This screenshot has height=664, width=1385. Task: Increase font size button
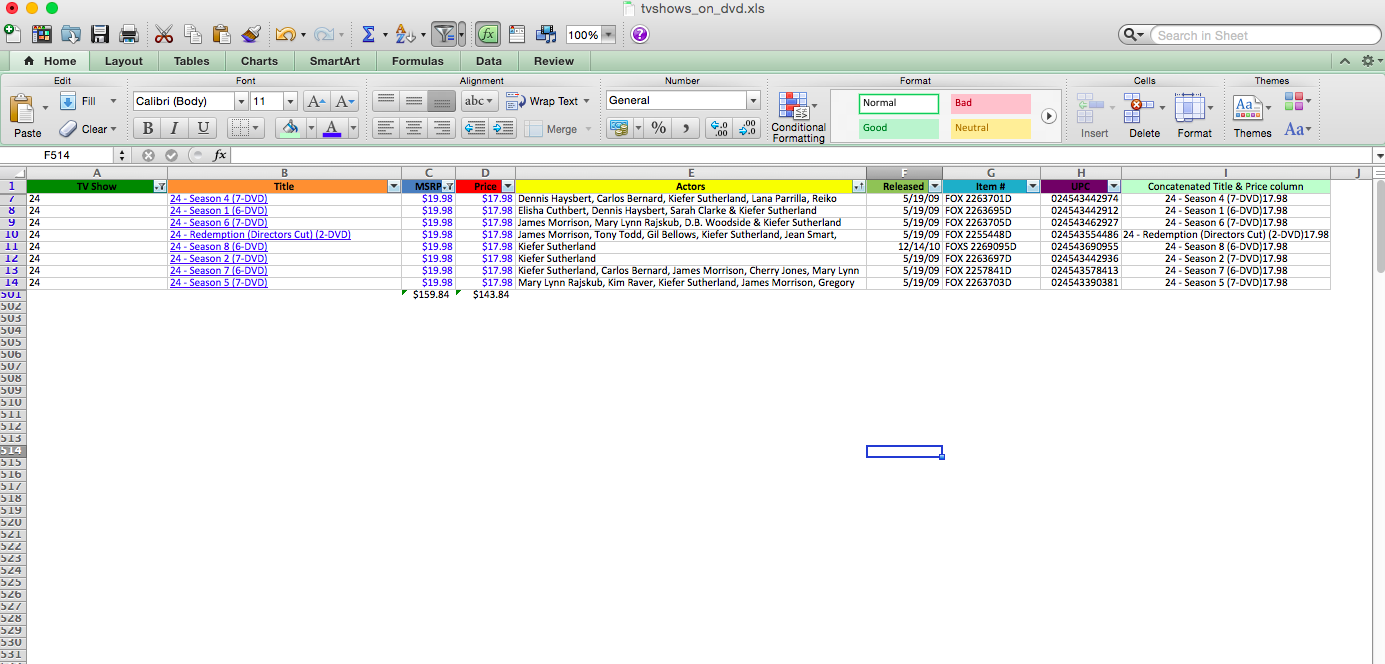(x=316, y=101)
